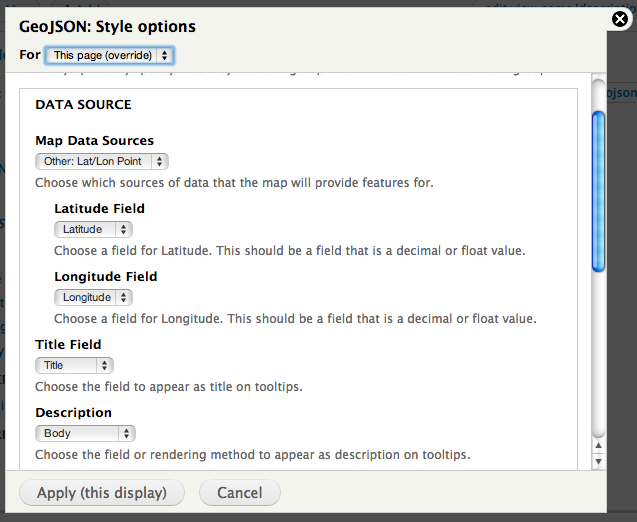This screenshot has width=637, height=522.
Task: Click the DATA SOURCE fieldset heading
Action: click(83, 104)
